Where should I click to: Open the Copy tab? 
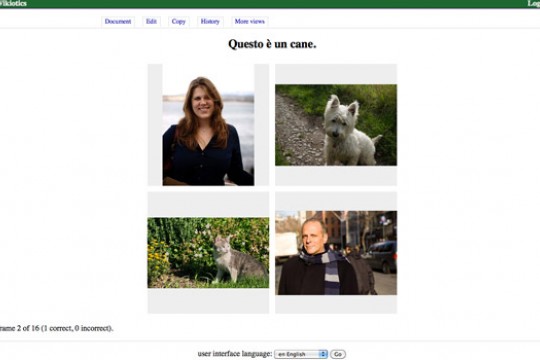click(x=178, y=21)
